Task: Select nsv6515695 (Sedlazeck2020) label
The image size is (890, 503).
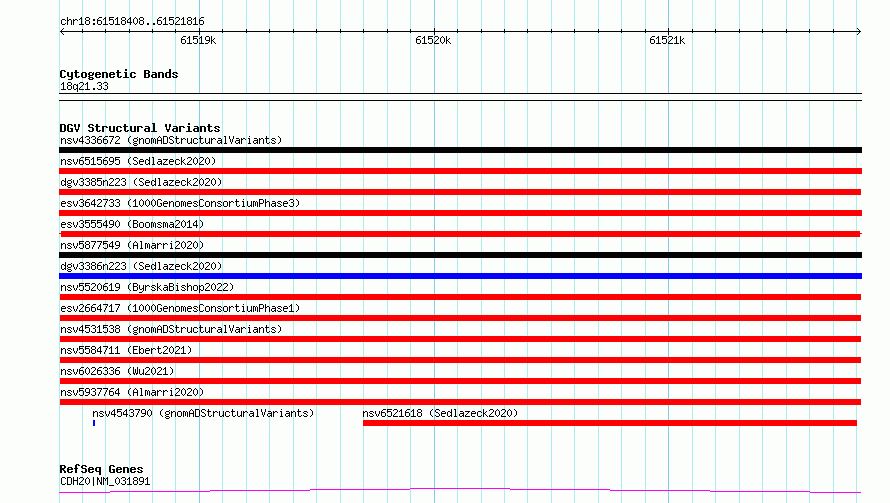Action: click(138, 161)
